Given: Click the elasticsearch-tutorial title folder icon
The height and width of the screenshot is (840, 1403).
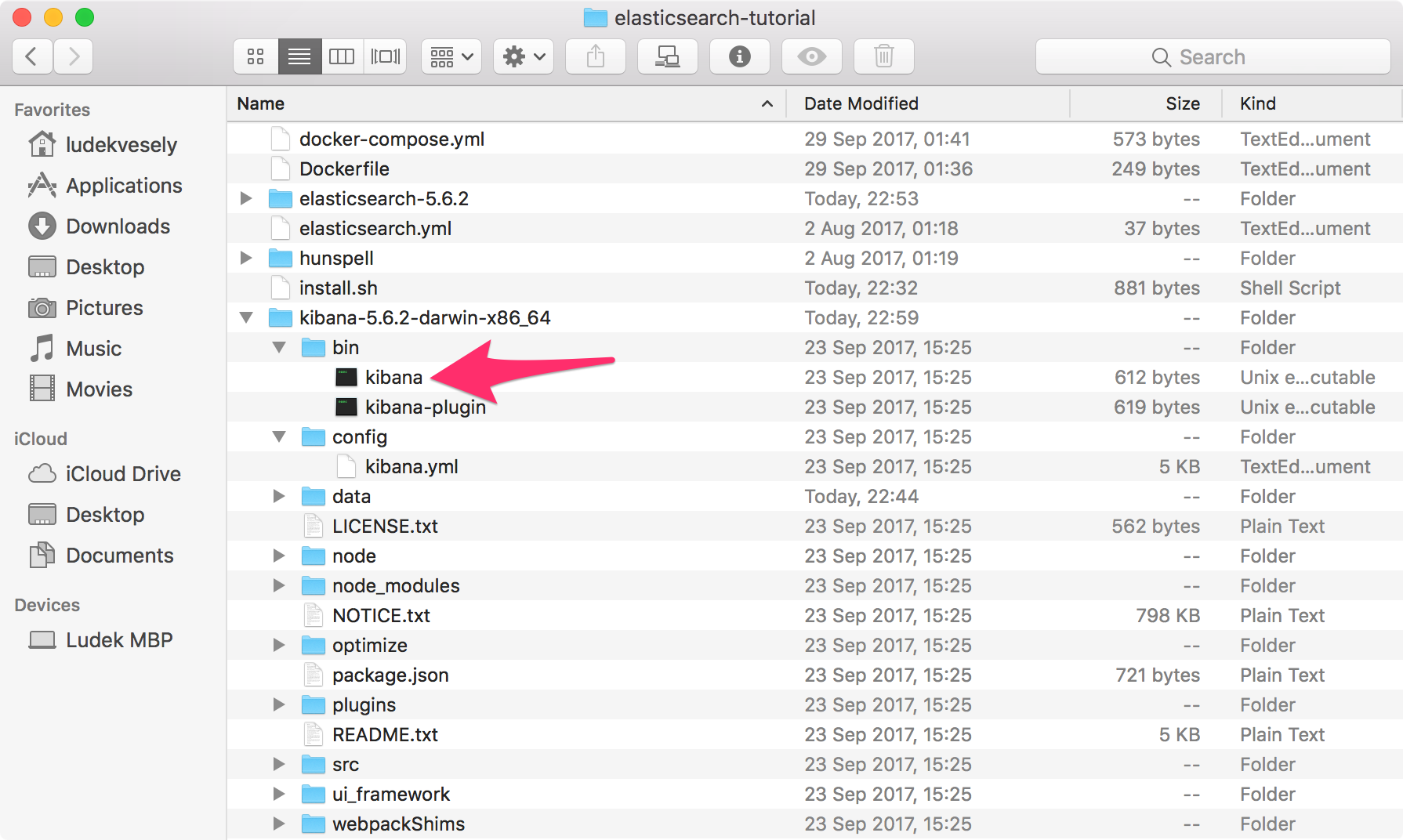Looking at the screenshot, I should [596, 17].
